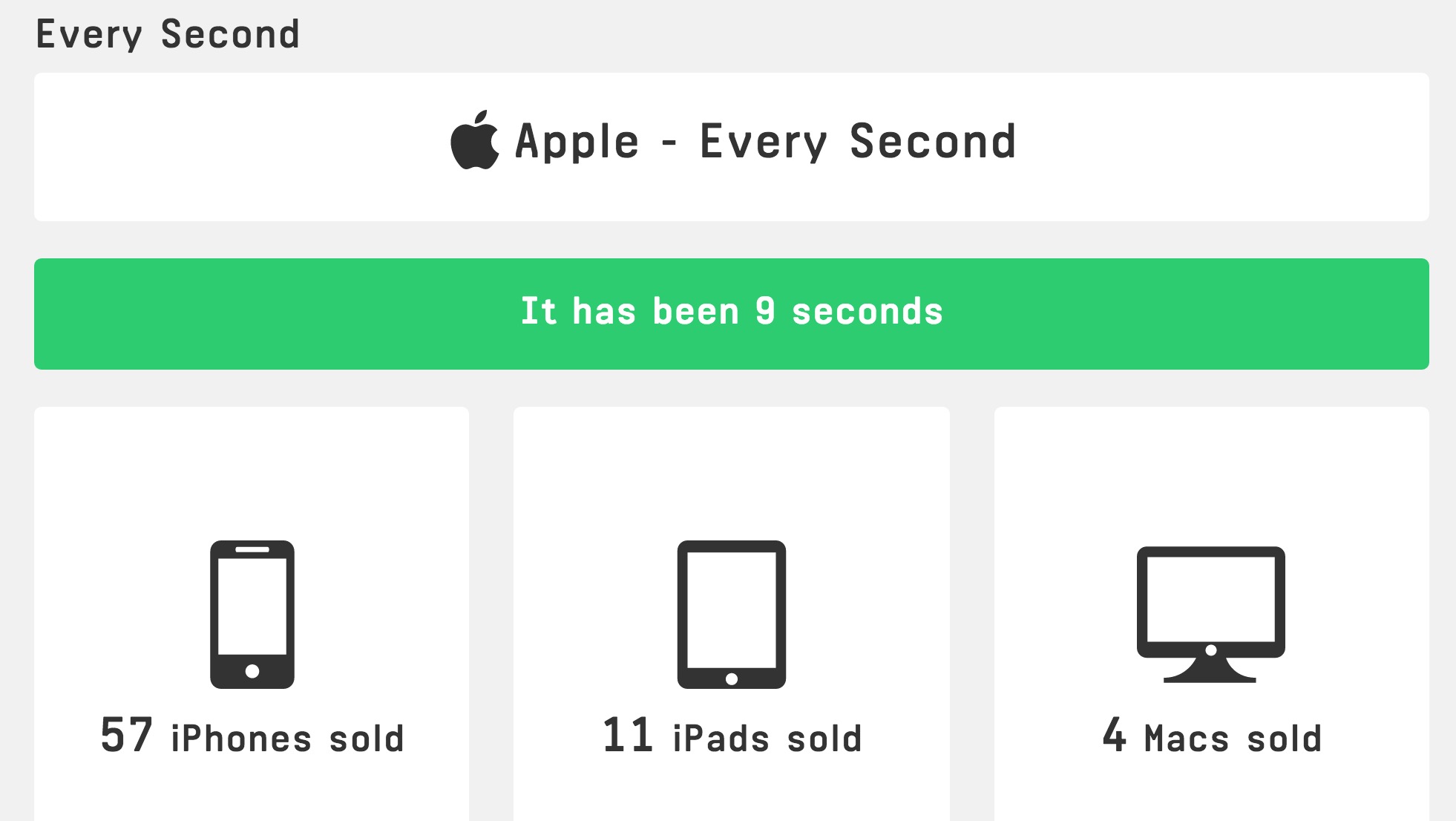Click the green "It has been" banner

click(x=731, y=313)
